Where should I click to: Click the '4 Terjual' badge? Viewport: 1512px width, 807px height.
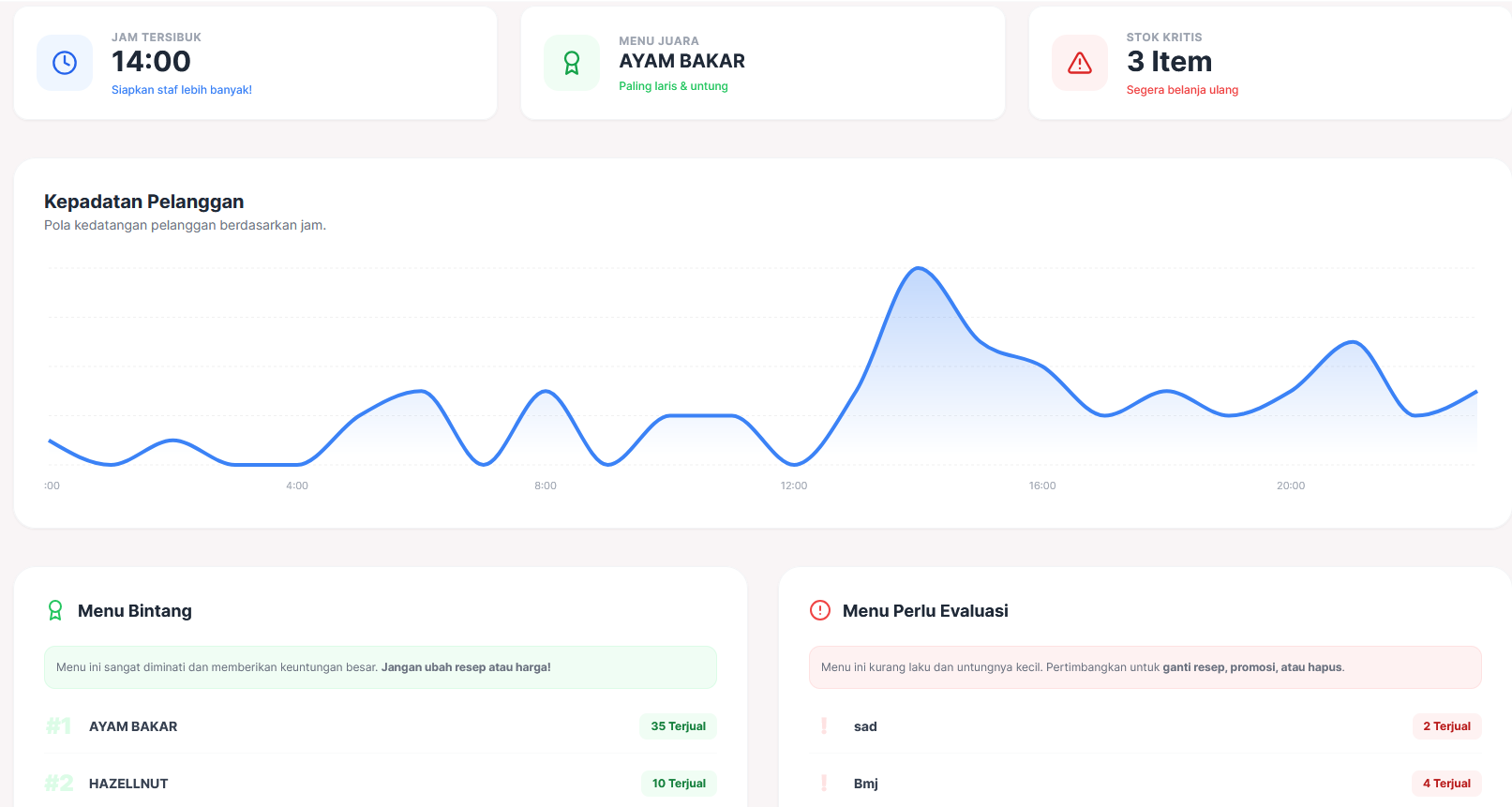click(x=1447, y=784)
